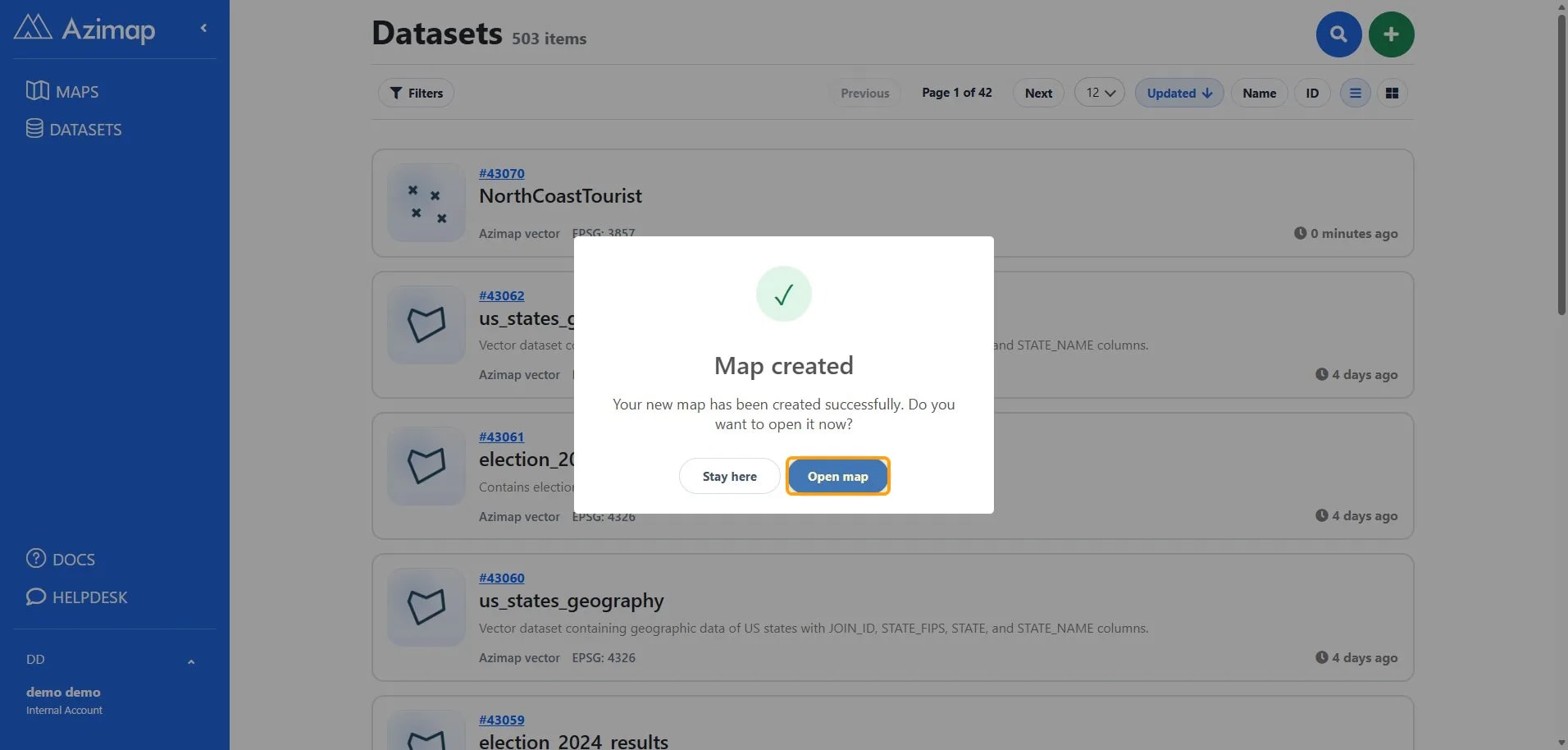Click the Stay here button
1568x750 pixels.
(x=729, y=476)
